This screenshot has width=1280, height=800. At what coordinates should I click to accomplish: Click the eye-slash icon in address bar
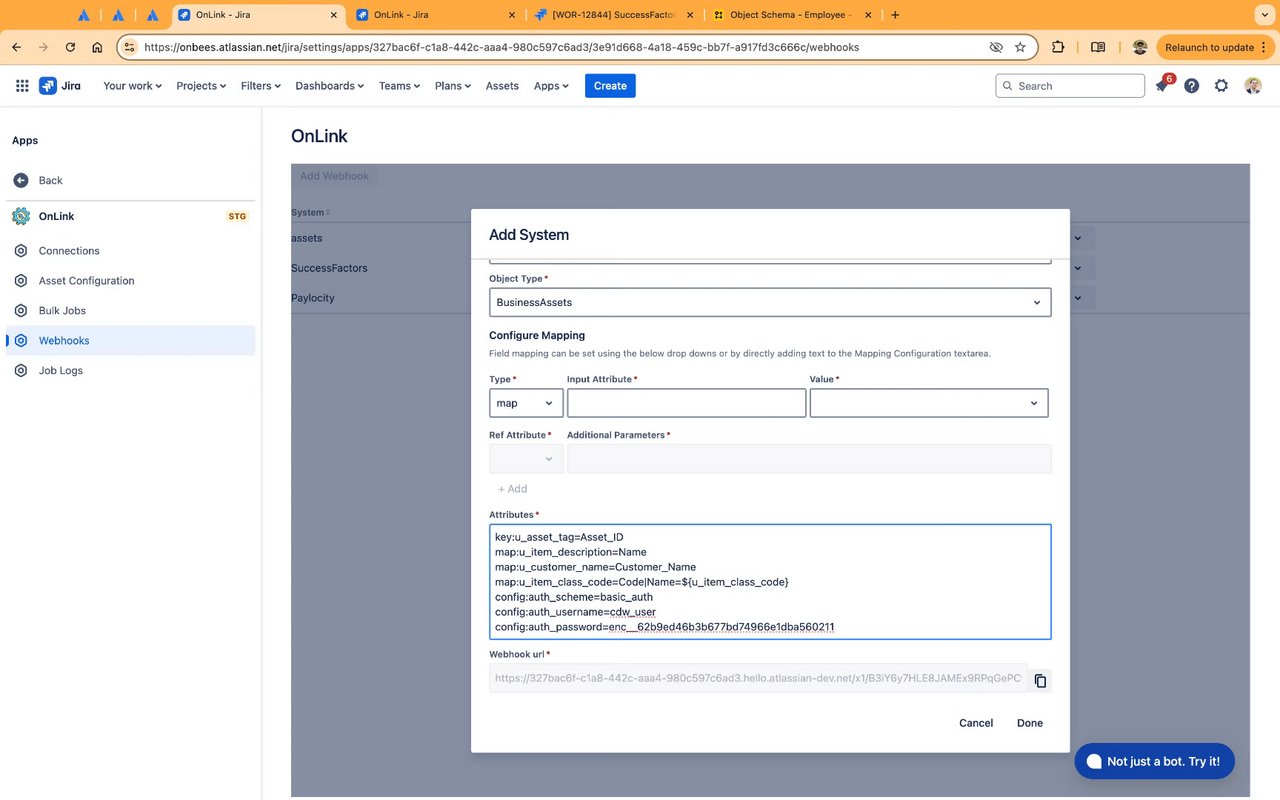coord(996,47)
